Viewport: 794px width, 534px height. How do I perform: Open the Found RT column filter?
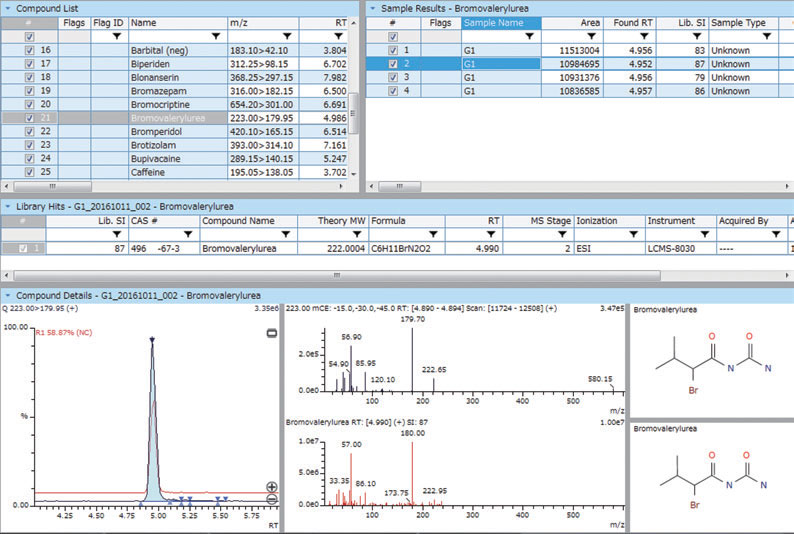644,36
